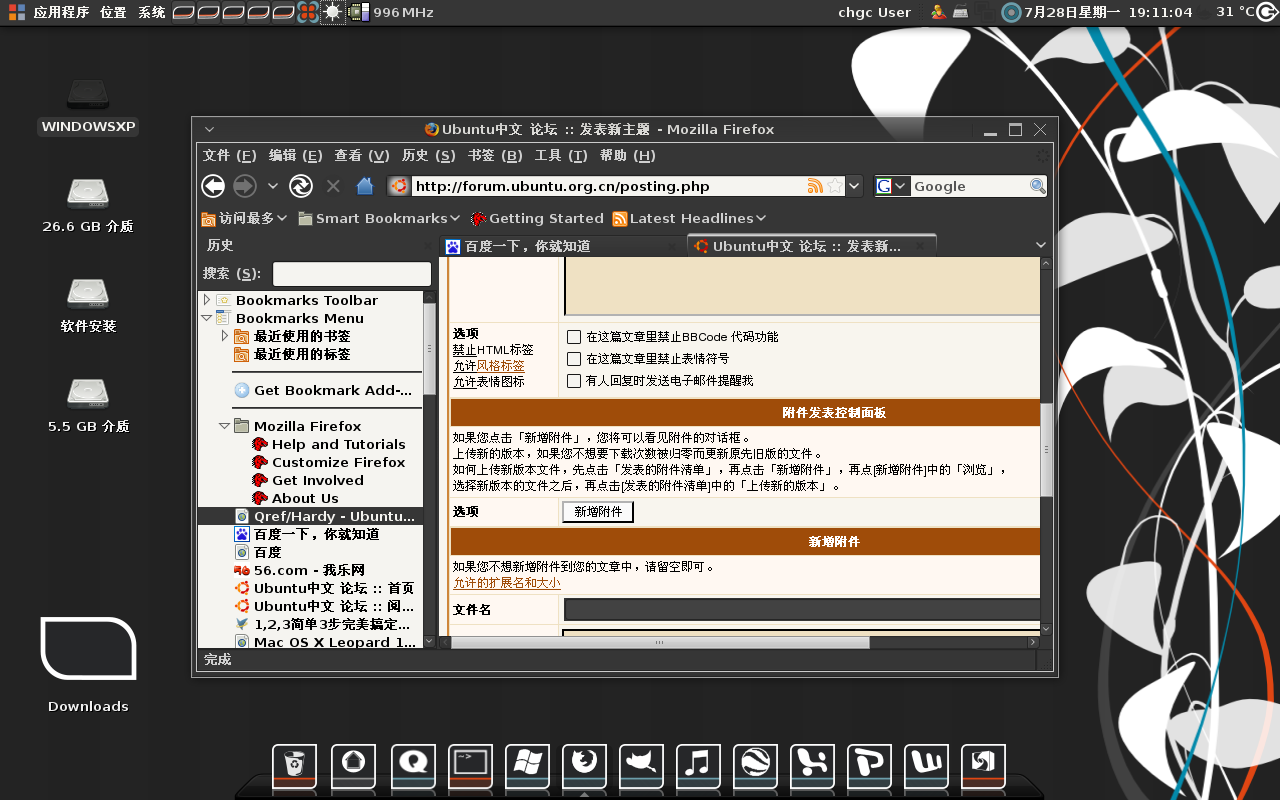The height and width of the screenshot is (800, 1280).
Task: Open the search engine selector dropdown
Action: [893, 186]
